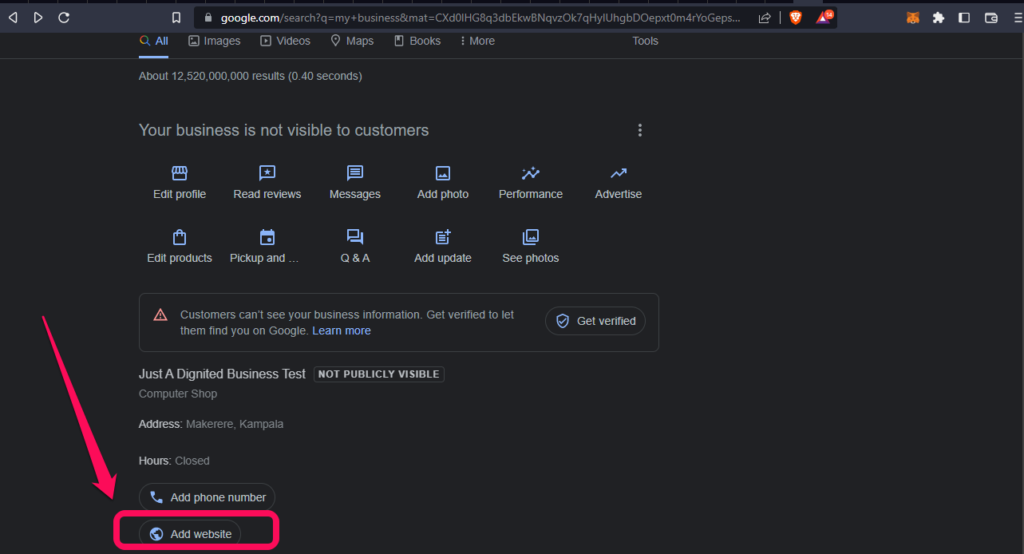Open the three-dot business options menu
Screen dimensions: 1024x554
coord(640,130)
